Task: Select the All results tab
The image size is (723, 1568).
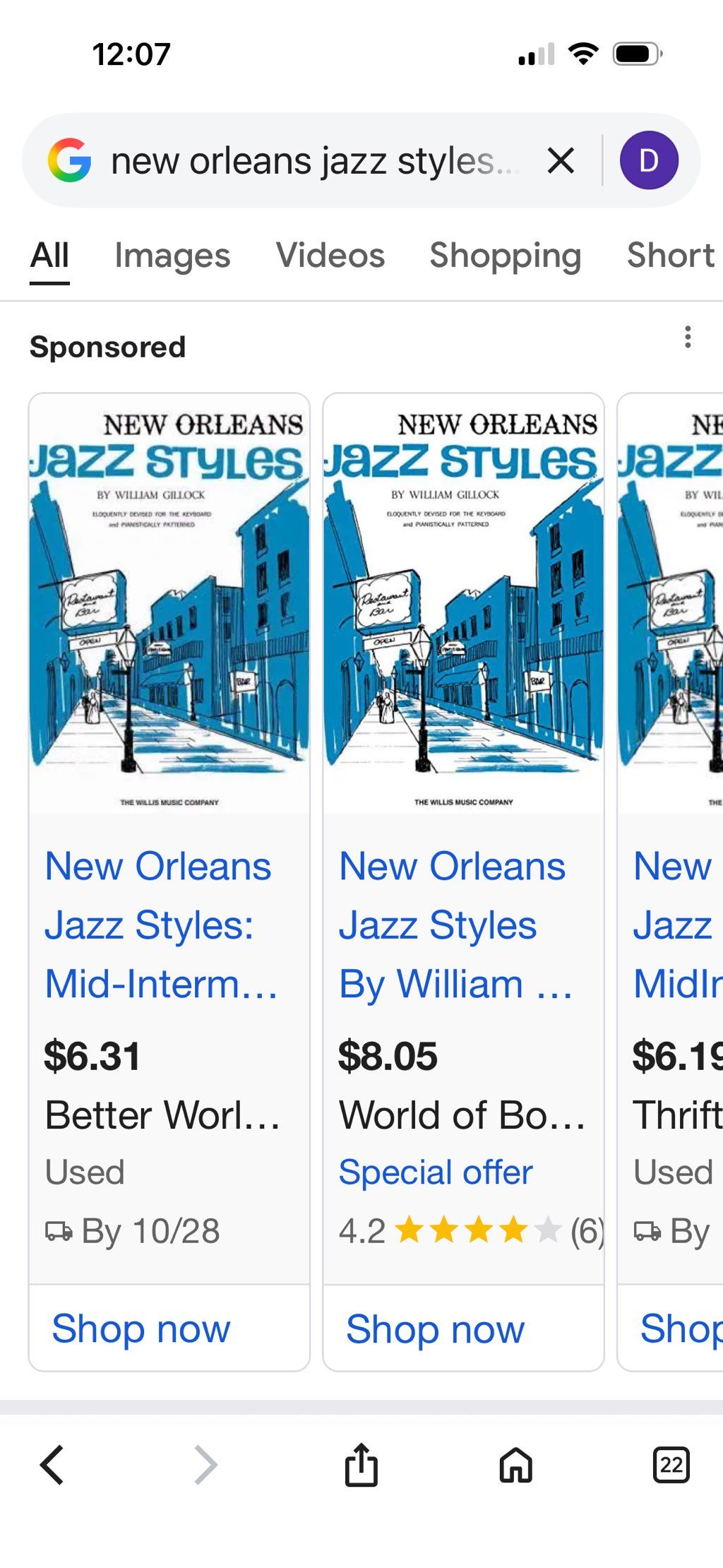Action: (x=49, y=256)
